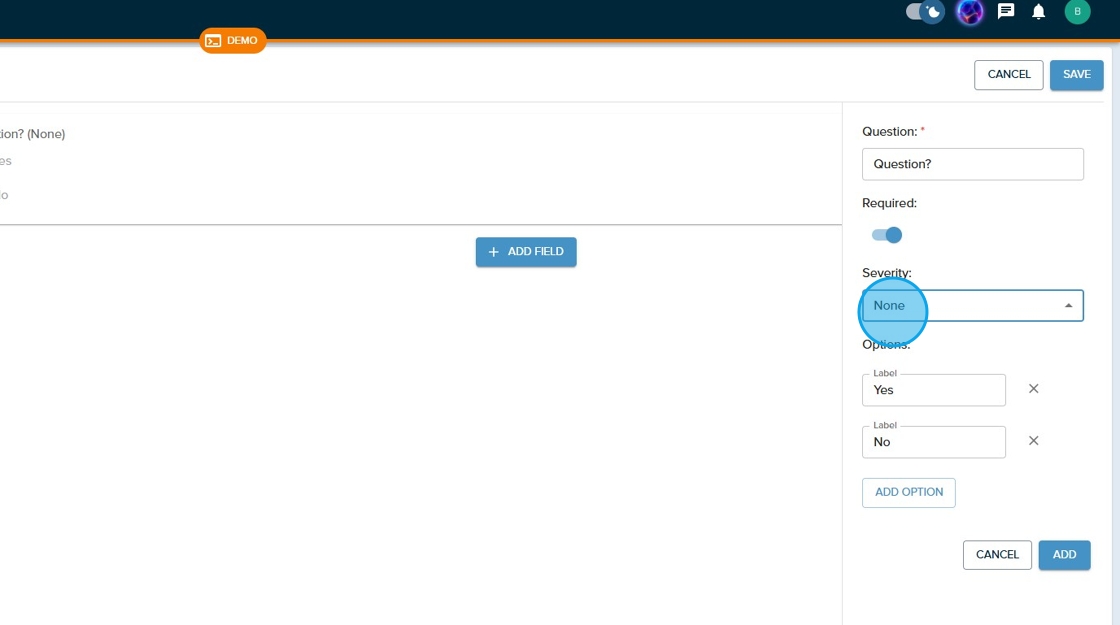The height and width of the screenshot is (625, 1120).
Task: Click the Add Option button
Action: pos(908,493)
